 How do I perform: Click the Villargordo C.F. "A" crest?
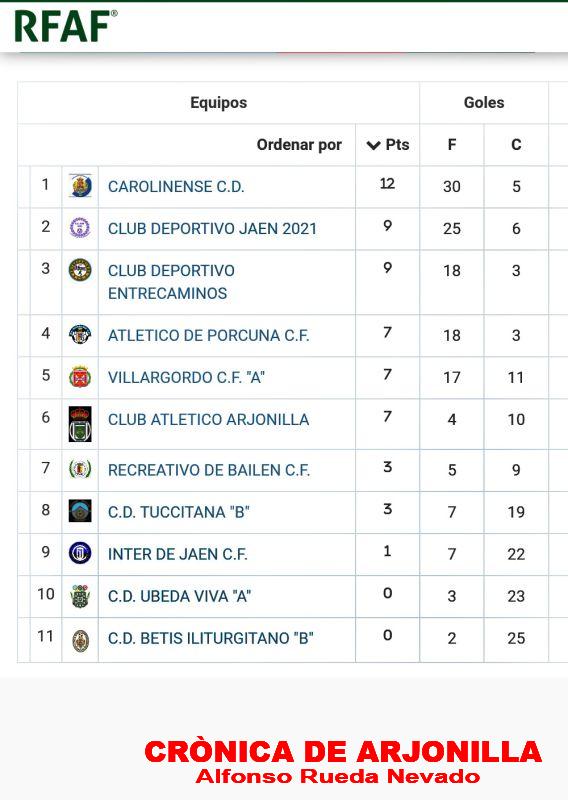[x=80, y=377]
